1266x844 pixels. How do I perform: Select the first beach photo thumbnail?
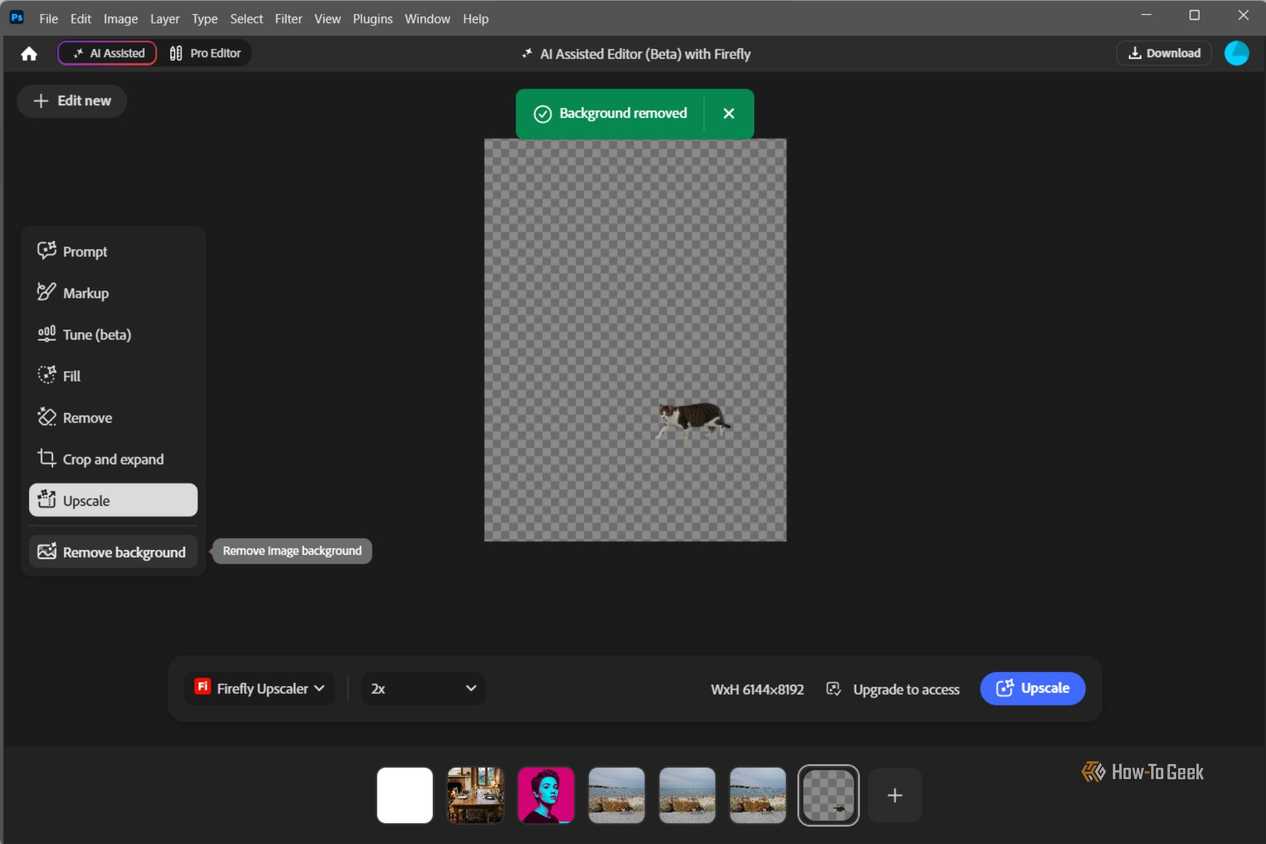[x=617, y=795]
